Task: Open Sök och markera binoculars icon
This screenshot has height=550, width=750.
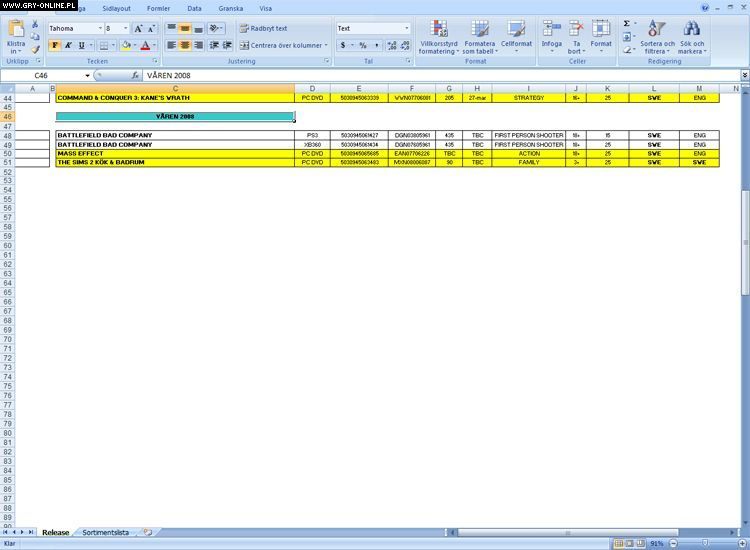Action: [691, 29]
